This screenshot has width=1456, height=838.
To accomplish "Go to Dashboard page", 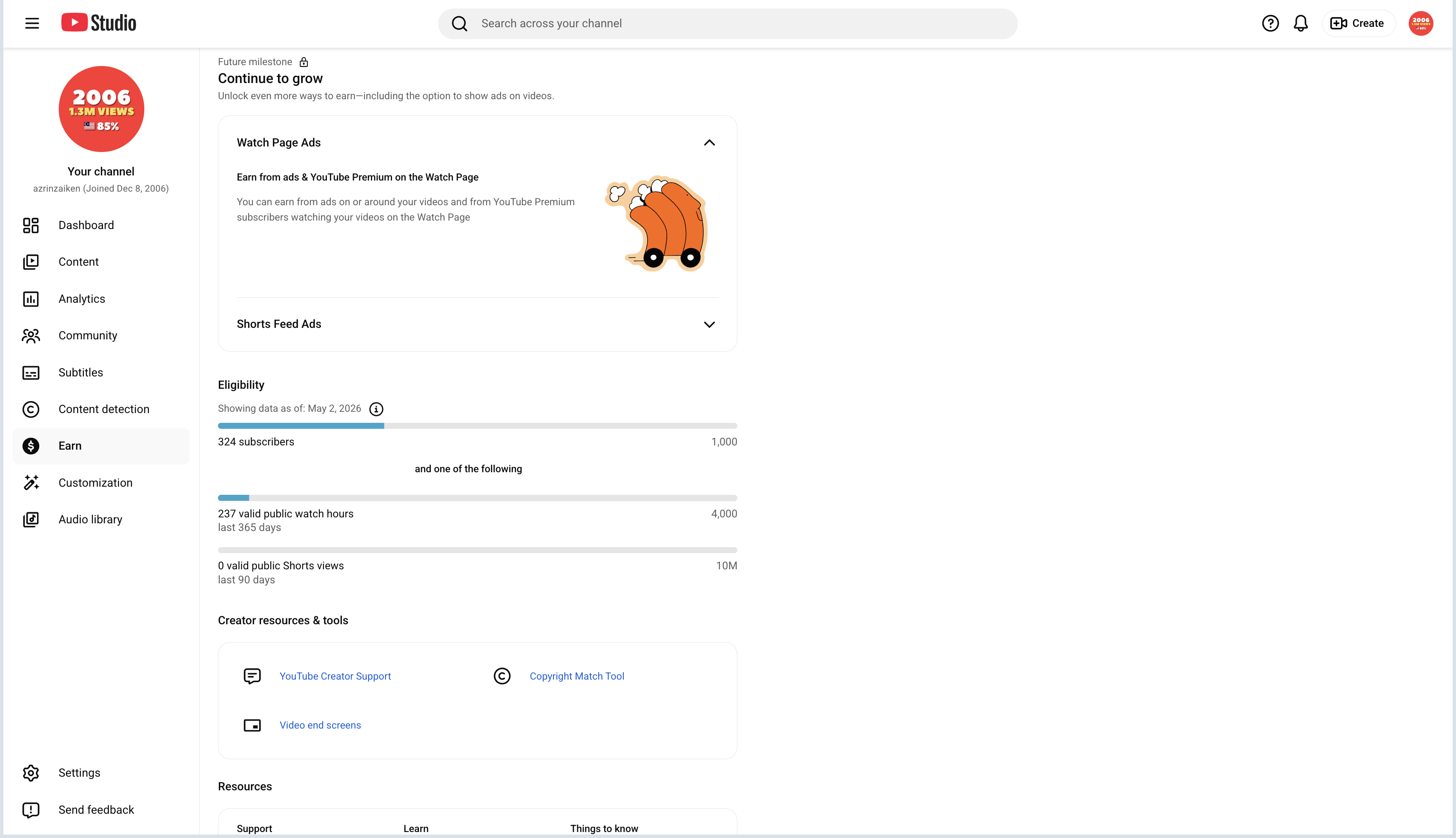I will click(x=101, y=225).
